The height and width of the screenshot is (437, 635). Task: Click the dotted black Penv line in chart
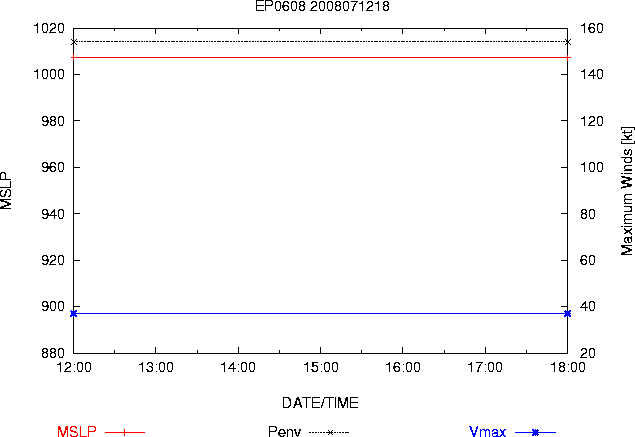(321, 42)
